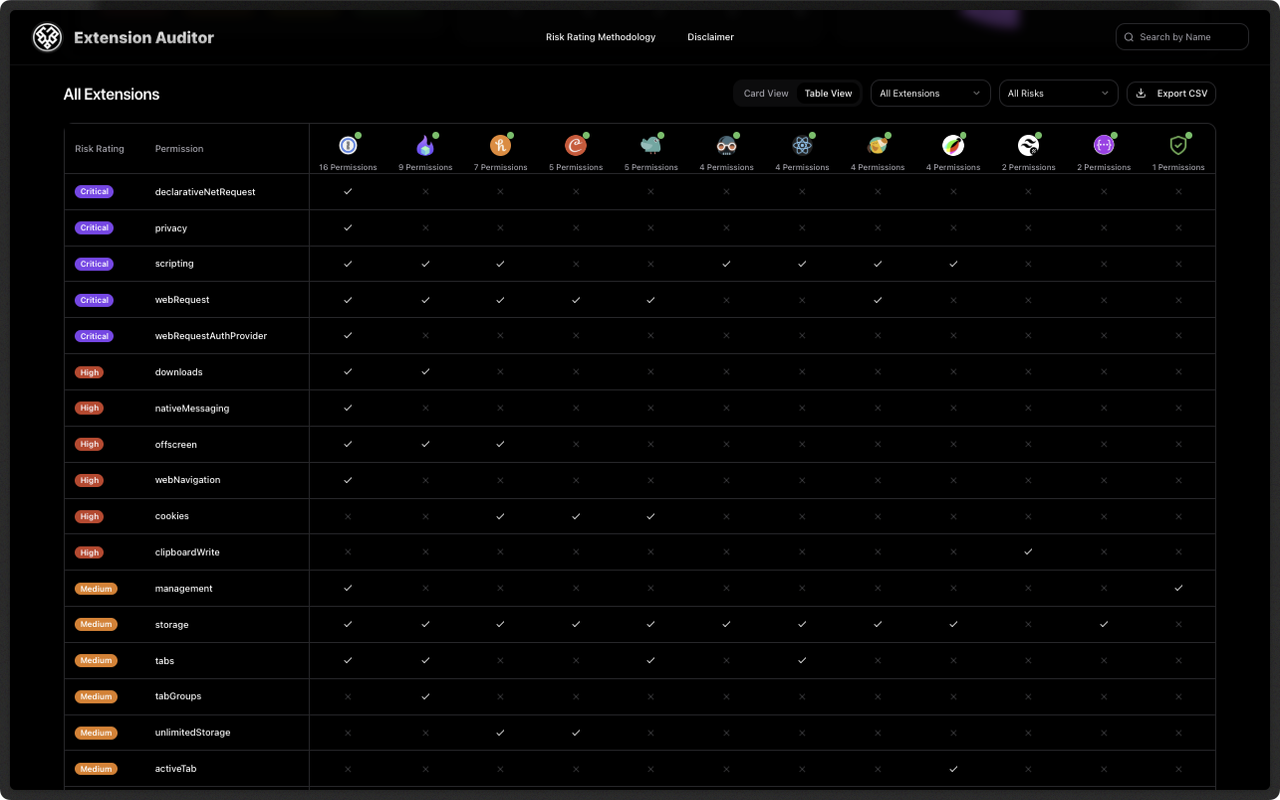1280x800 pixels.
Task: Select the colorful feather extension icon
Action: [x=953, y=146]
